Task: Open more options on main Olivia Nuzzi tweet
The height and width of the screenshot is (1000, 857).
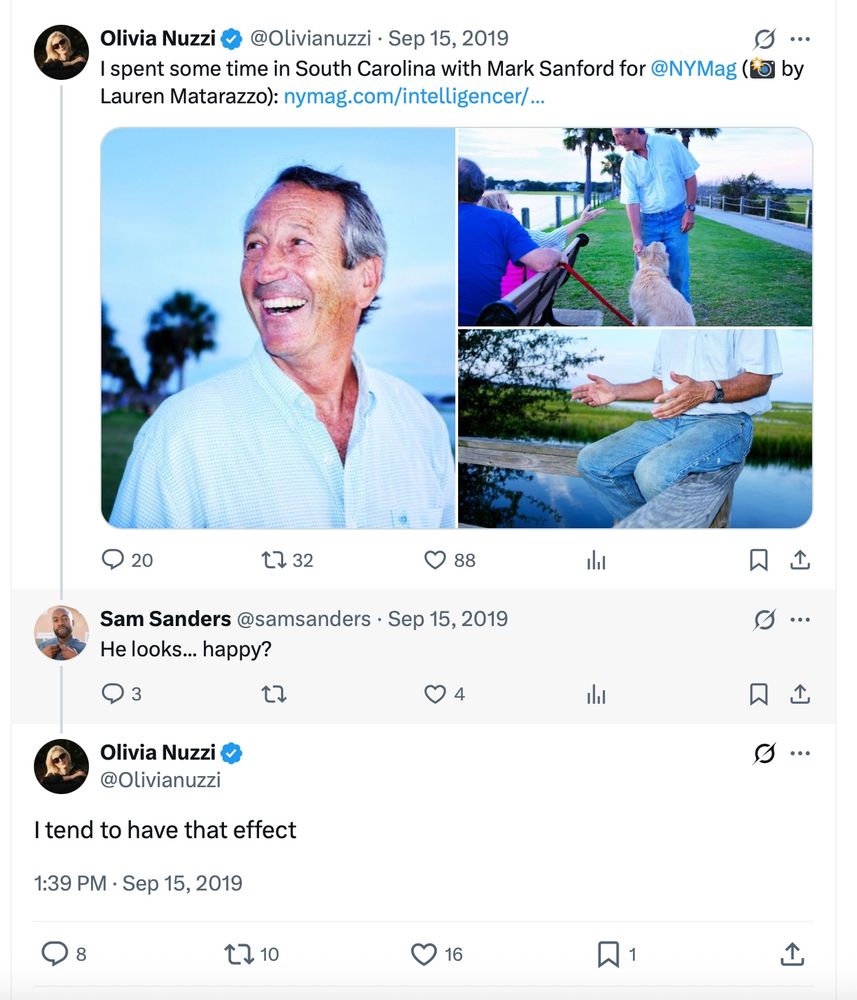Action: 800,753
